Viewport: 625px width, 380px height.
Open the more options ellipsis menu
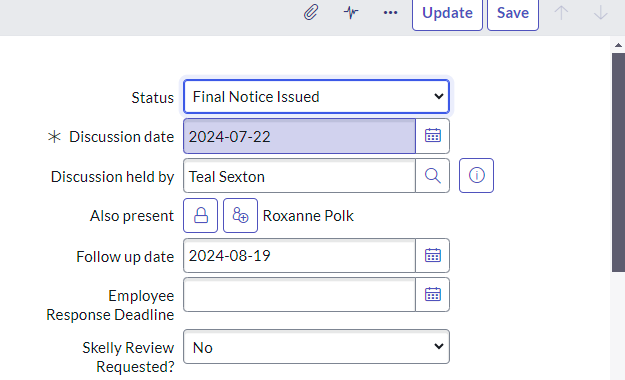(x=390, y=13)
